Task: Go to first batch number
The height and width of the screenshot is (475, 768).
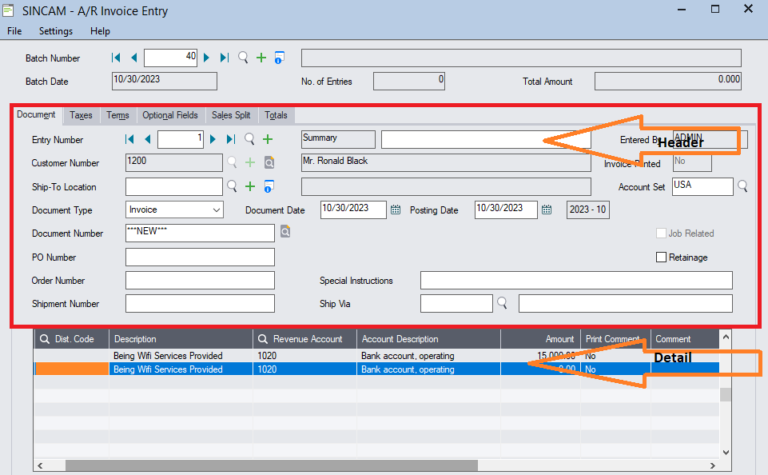Action: (x=116, y=58)
